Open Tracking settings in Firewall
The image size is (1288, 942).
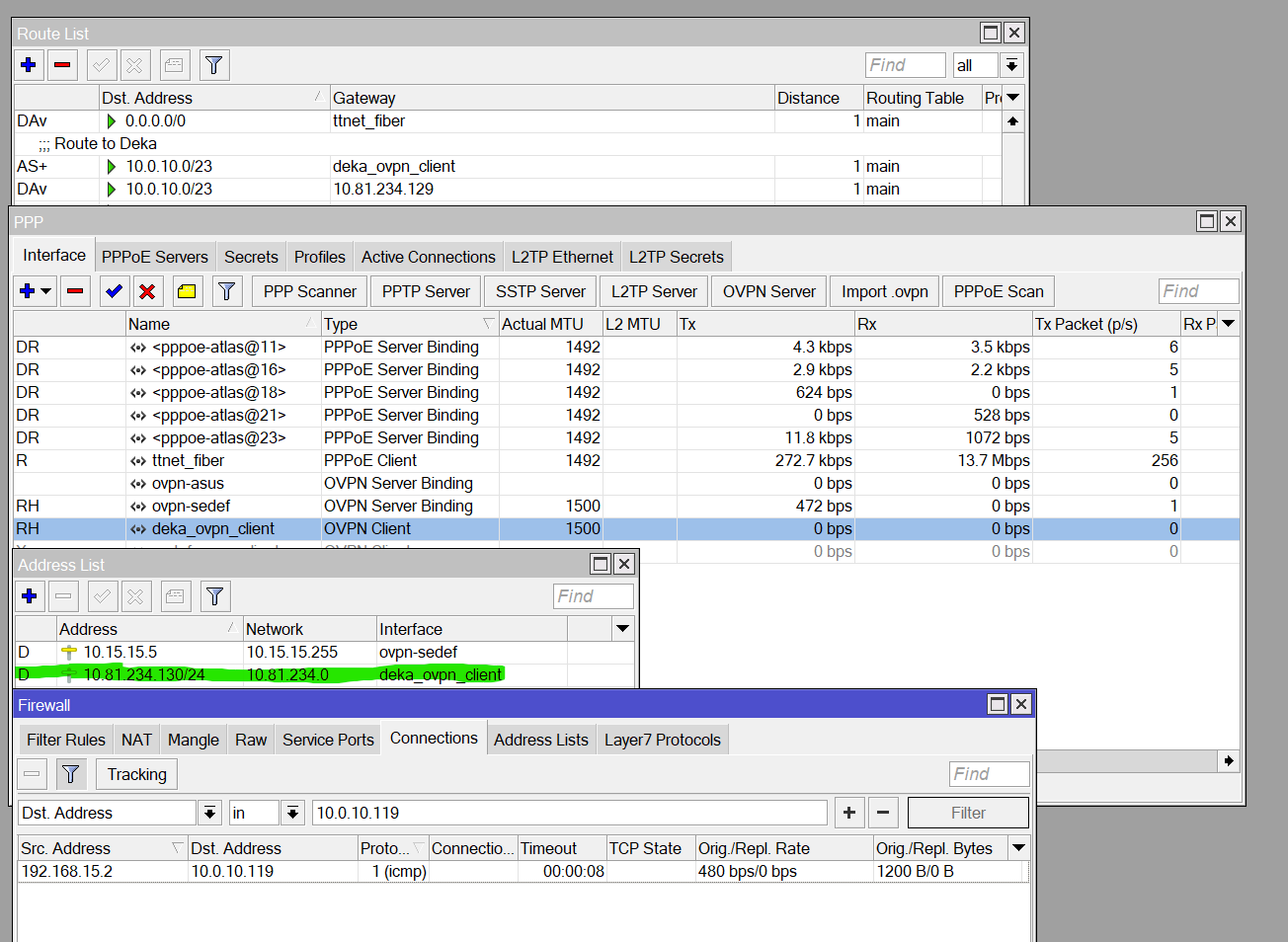pyautogui.click(x=137, y=774)
